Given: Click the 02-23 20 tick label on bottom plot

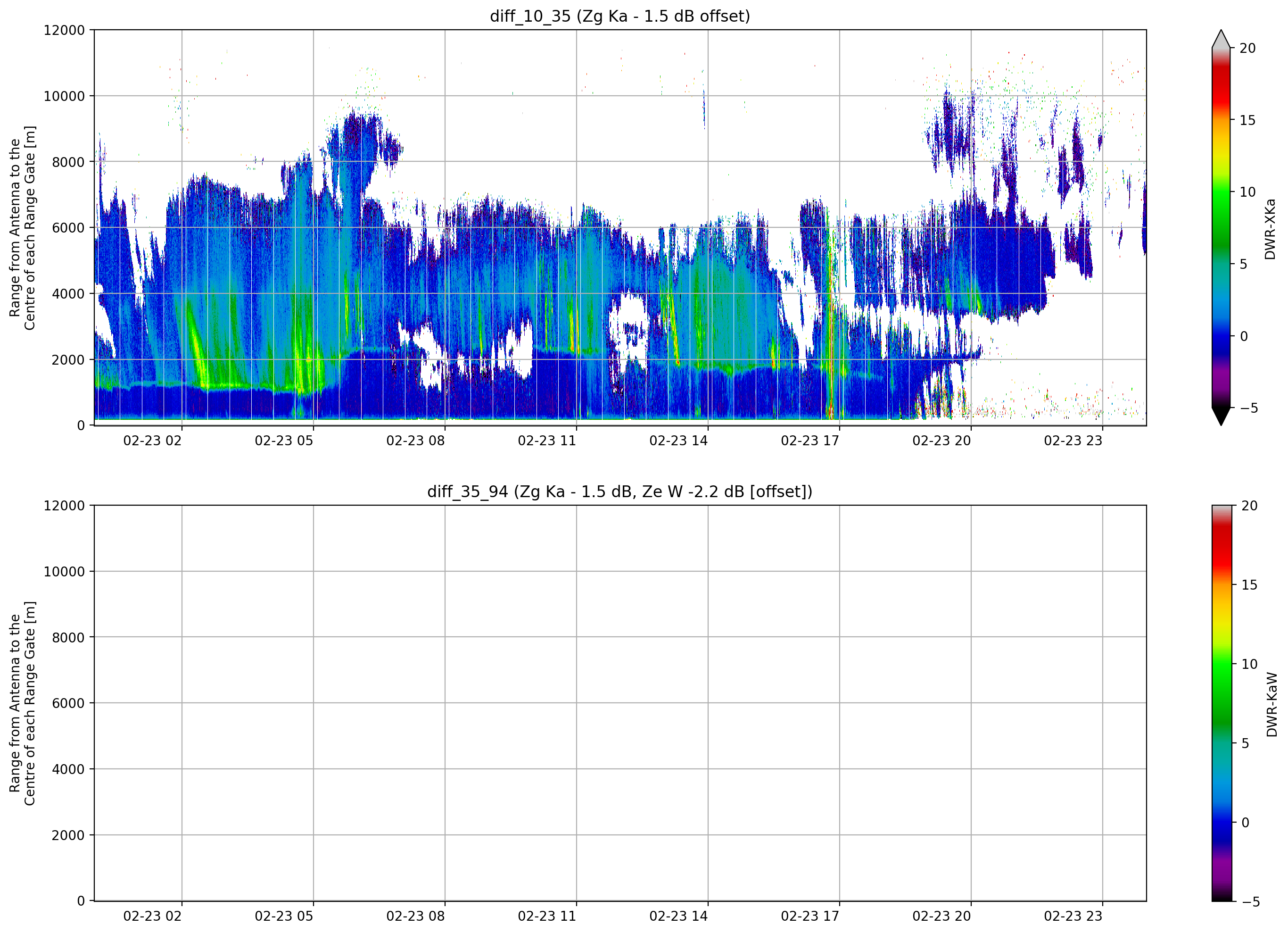Looking at the screenshot, I should (x=941, y=916).
